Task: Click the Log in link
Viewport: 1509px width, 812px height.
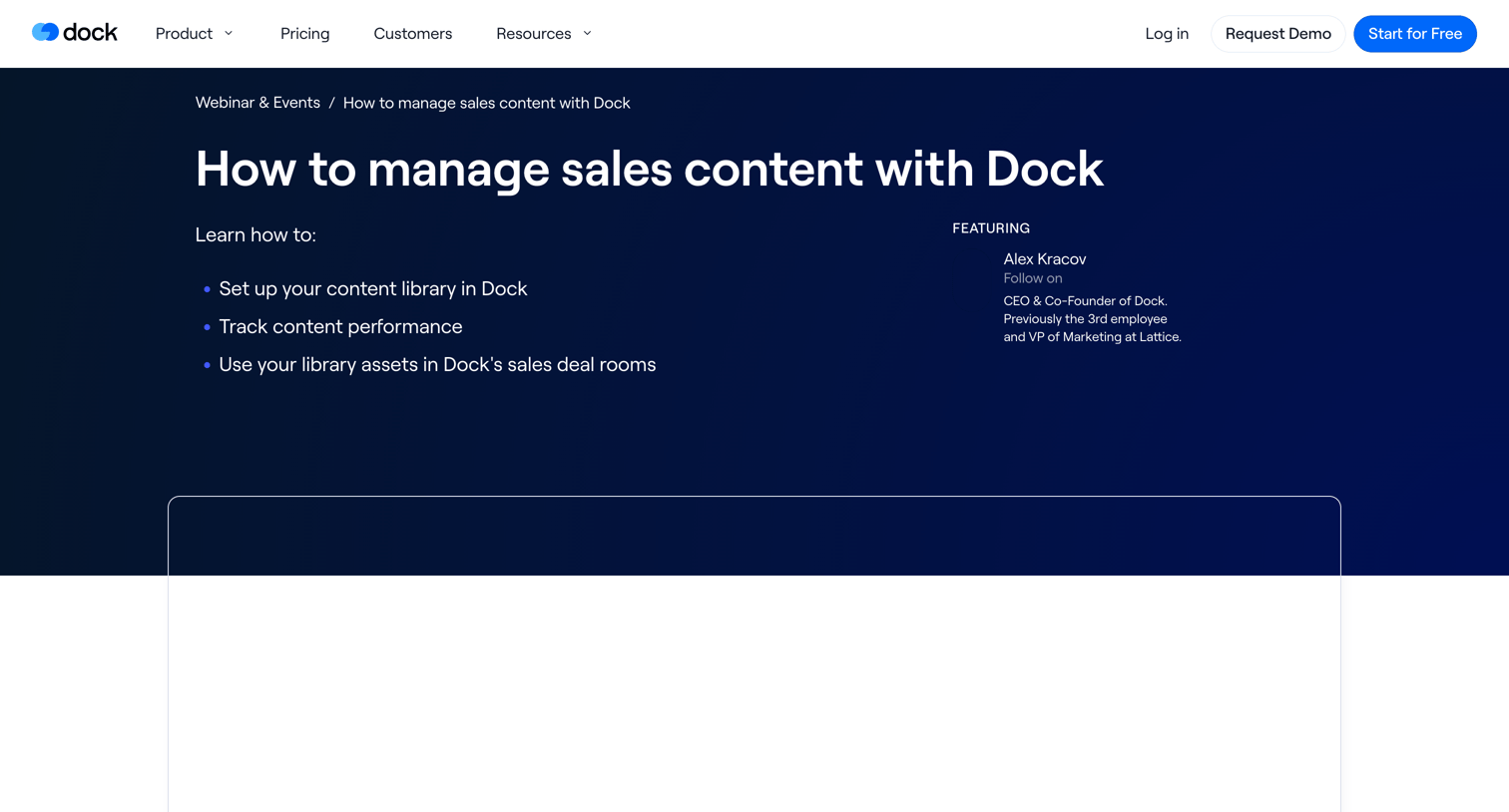Action: pos(1167,33)
